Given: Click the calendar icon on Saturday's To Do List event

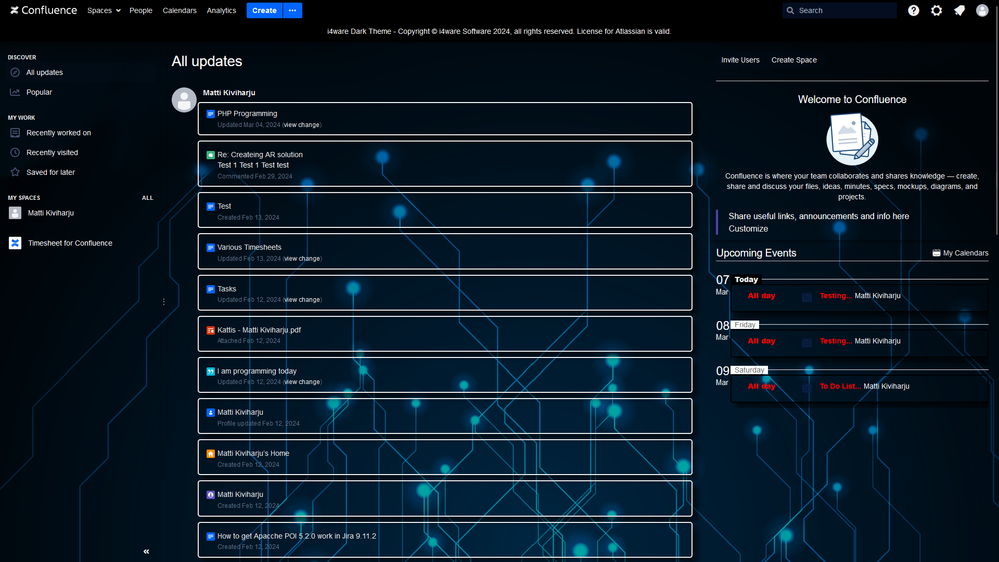Looking at the screenshot, I should pos(807,387).
